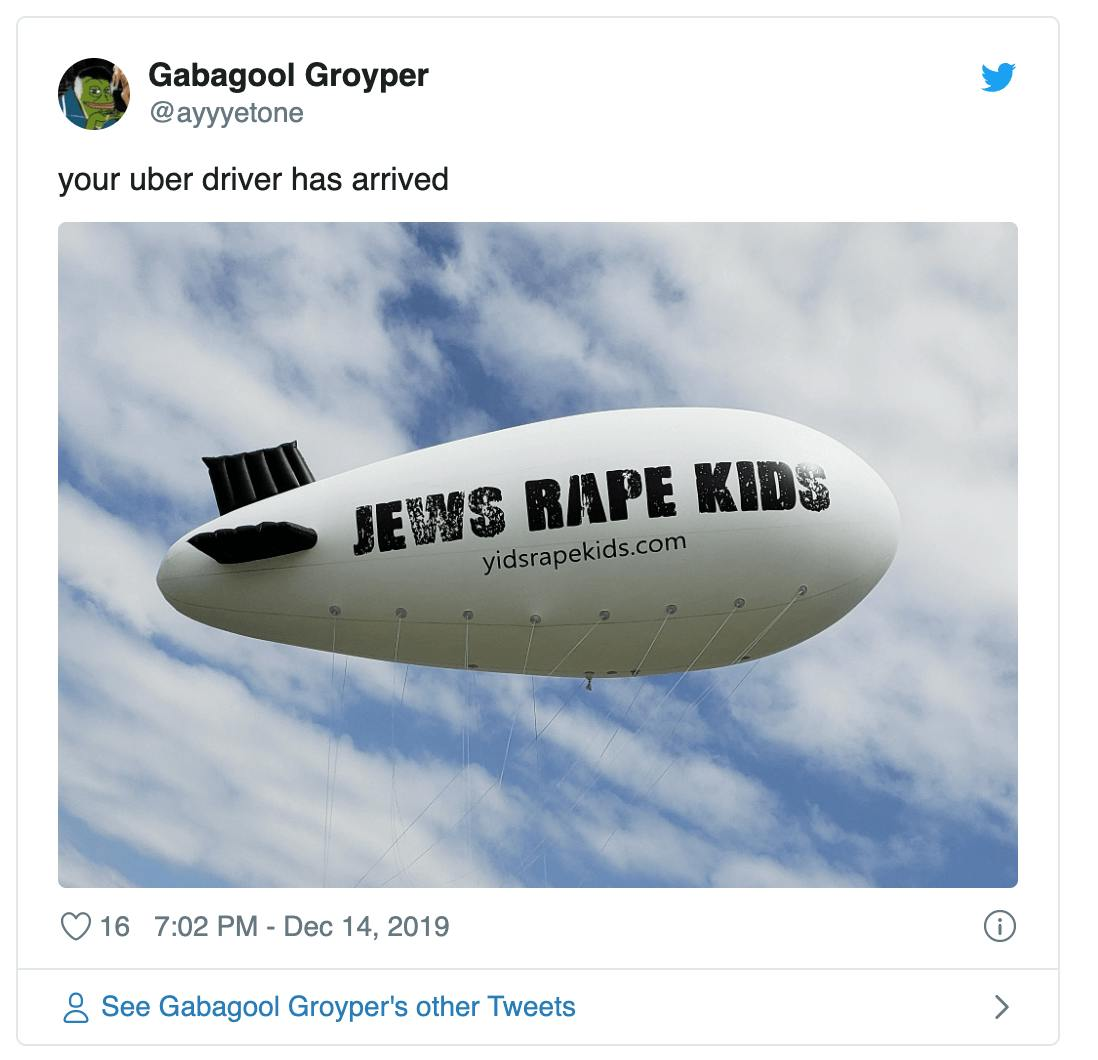The width and height of the screenshot is (1098, 1060).
Task: Click the person icon in the footer
Action: [x=76, y=1007]
